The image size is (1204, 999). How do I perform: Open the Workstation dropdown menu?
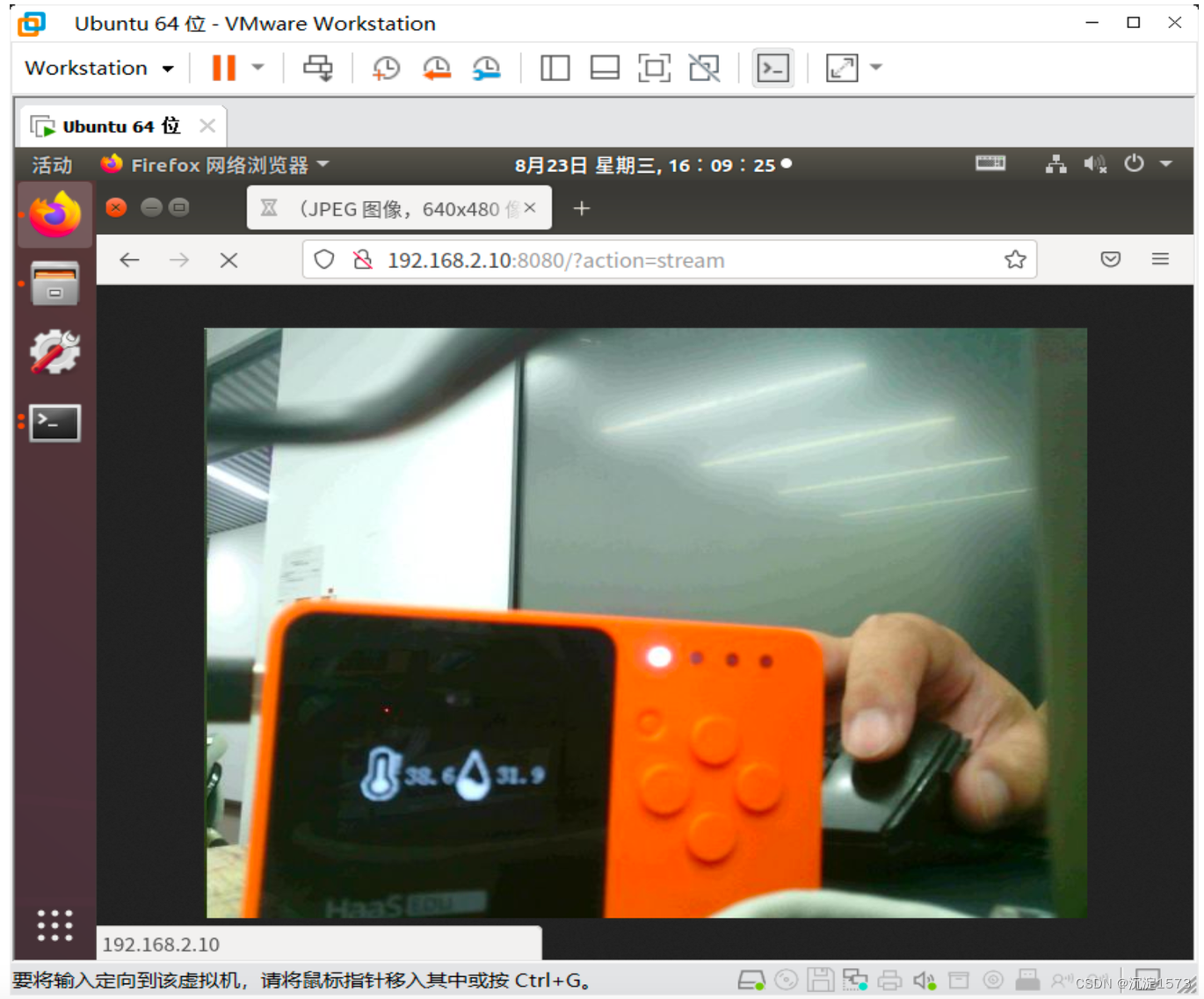coord(98,68)
